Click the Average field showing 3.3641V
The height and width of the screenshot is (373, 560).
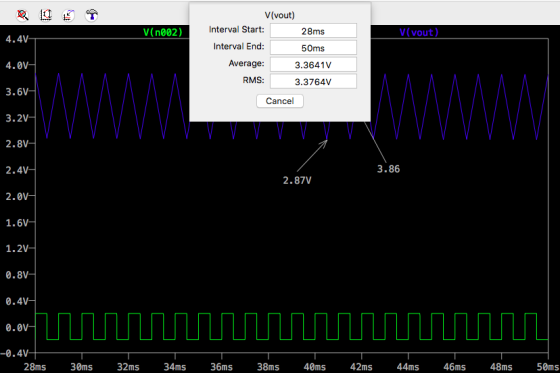click(x=313, y=65)
